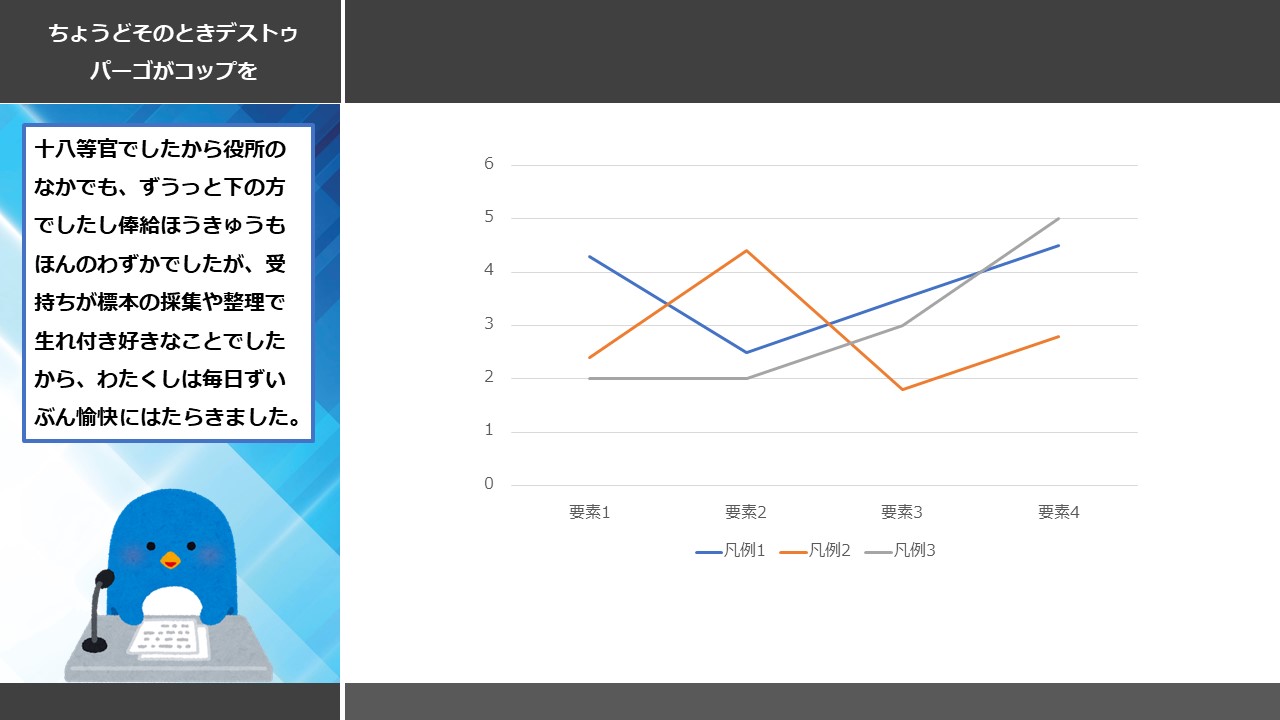The height and width of the screenshot is (720, 1280).
Task: Select the blue penguin illustration
Action: (170, 584)
